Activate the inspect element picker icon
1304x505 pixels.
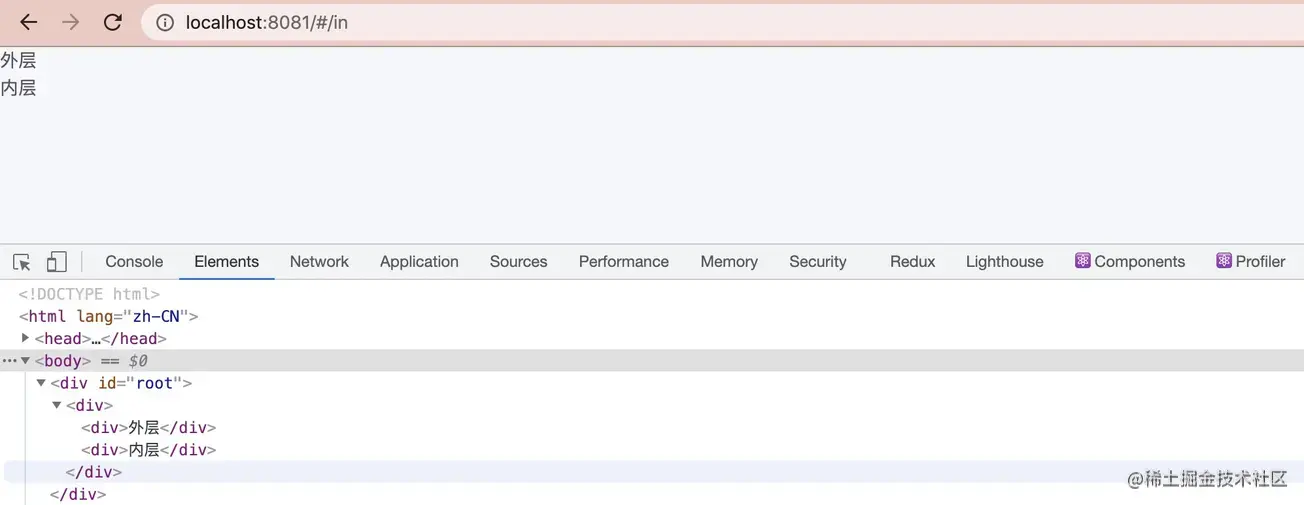point(22,262)
